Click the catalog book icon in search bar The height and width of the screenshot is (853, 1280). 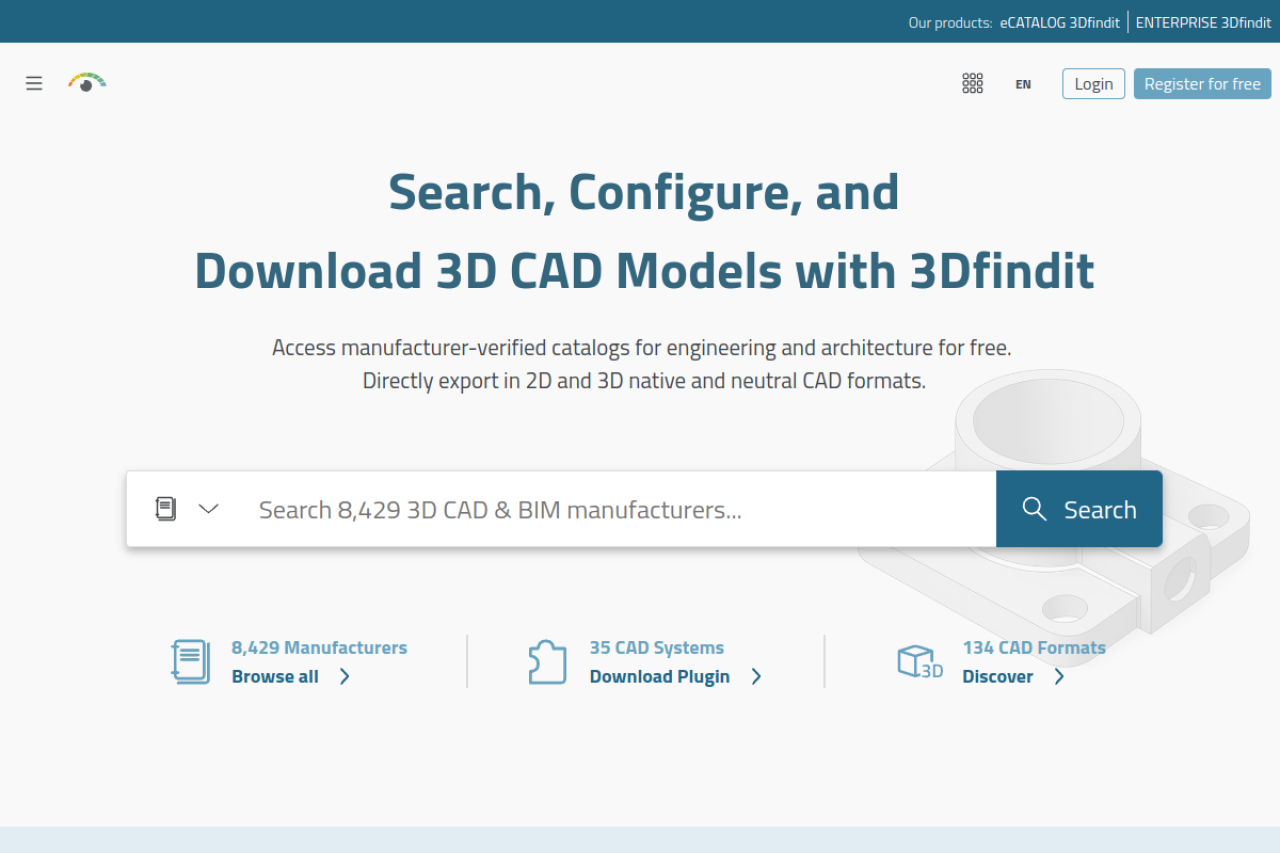[166, 509]
